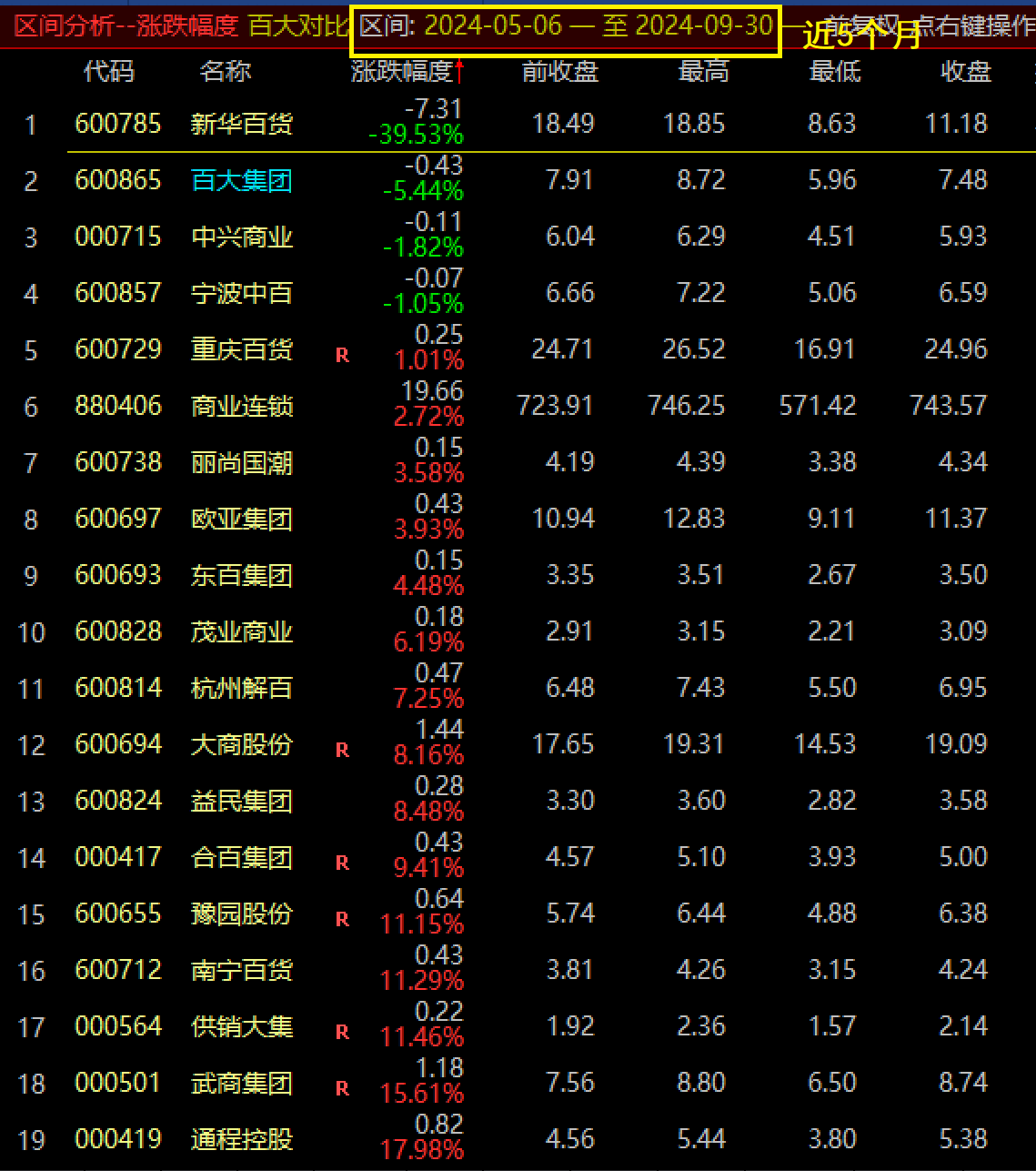1036x1171 pixels.
Task: Select stock name 益民集团
Action: tap(242, 801)
